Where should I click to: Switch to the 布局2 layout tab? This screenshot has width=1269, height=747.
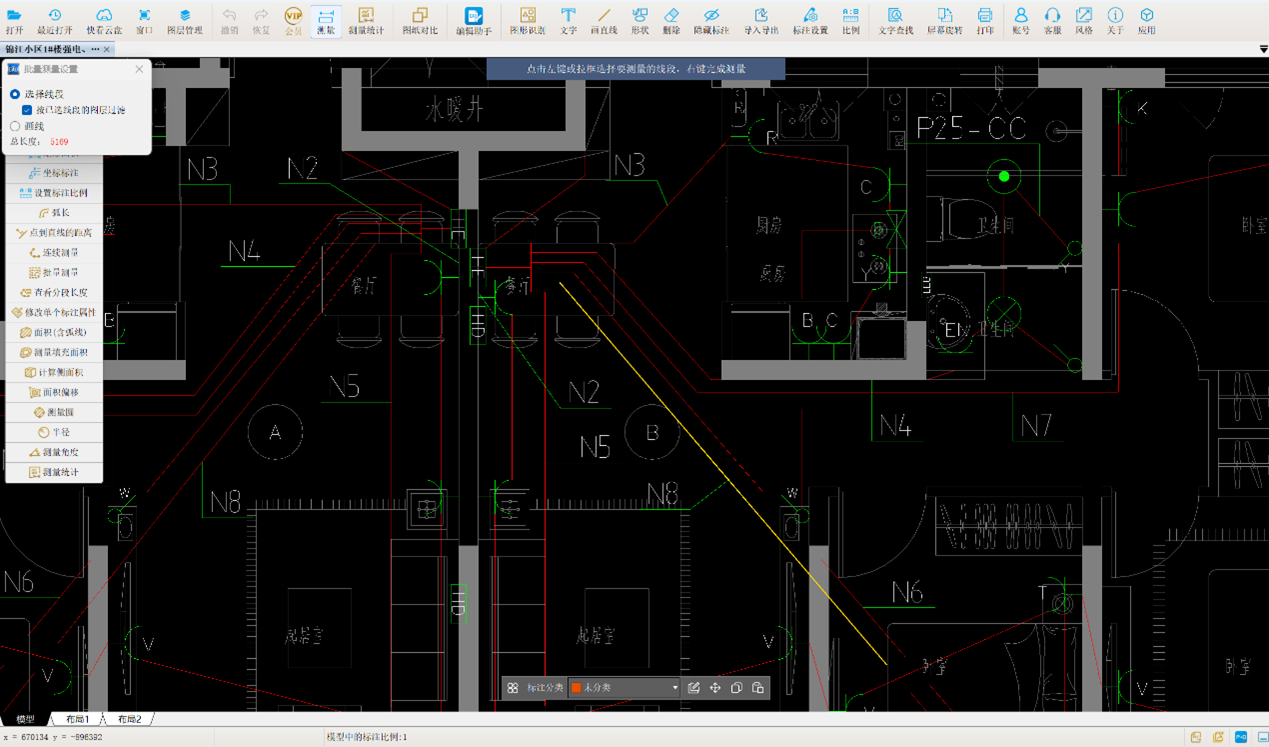coord(129,719)
